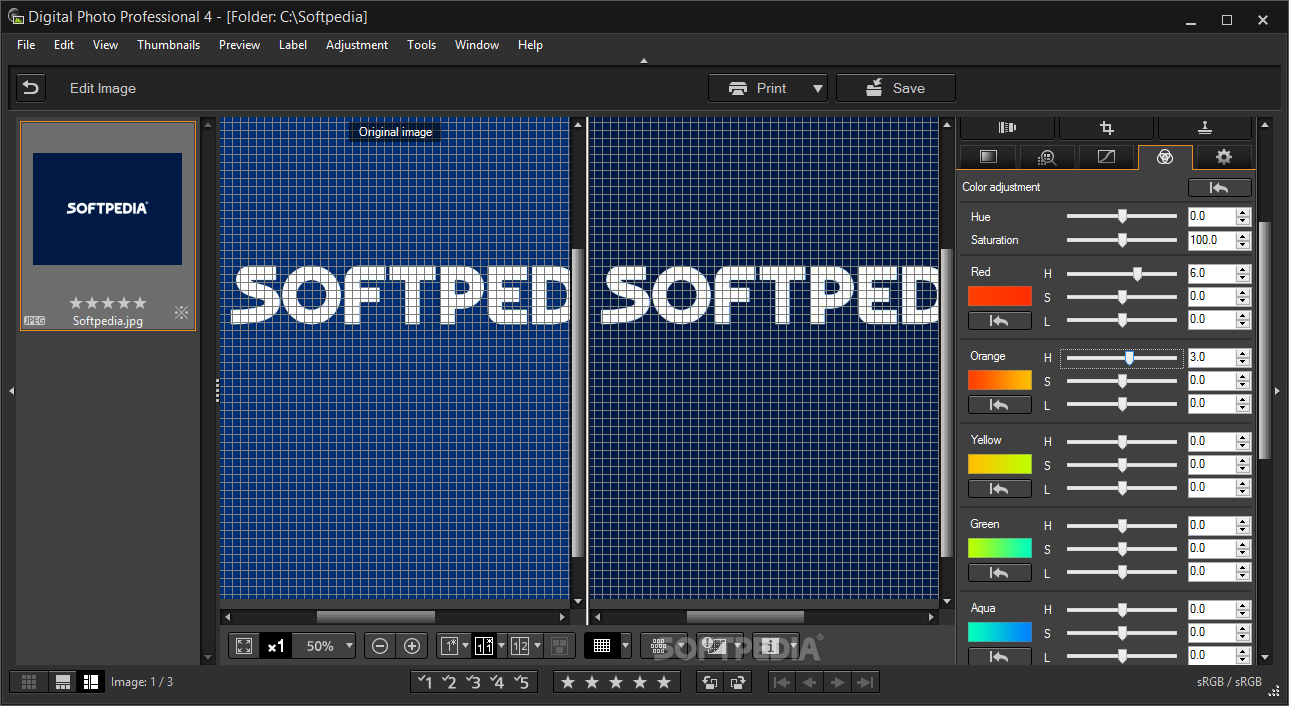Screen dimensions: 1289x706
Task: Apply check mark 5 to image
Action: 522,682
